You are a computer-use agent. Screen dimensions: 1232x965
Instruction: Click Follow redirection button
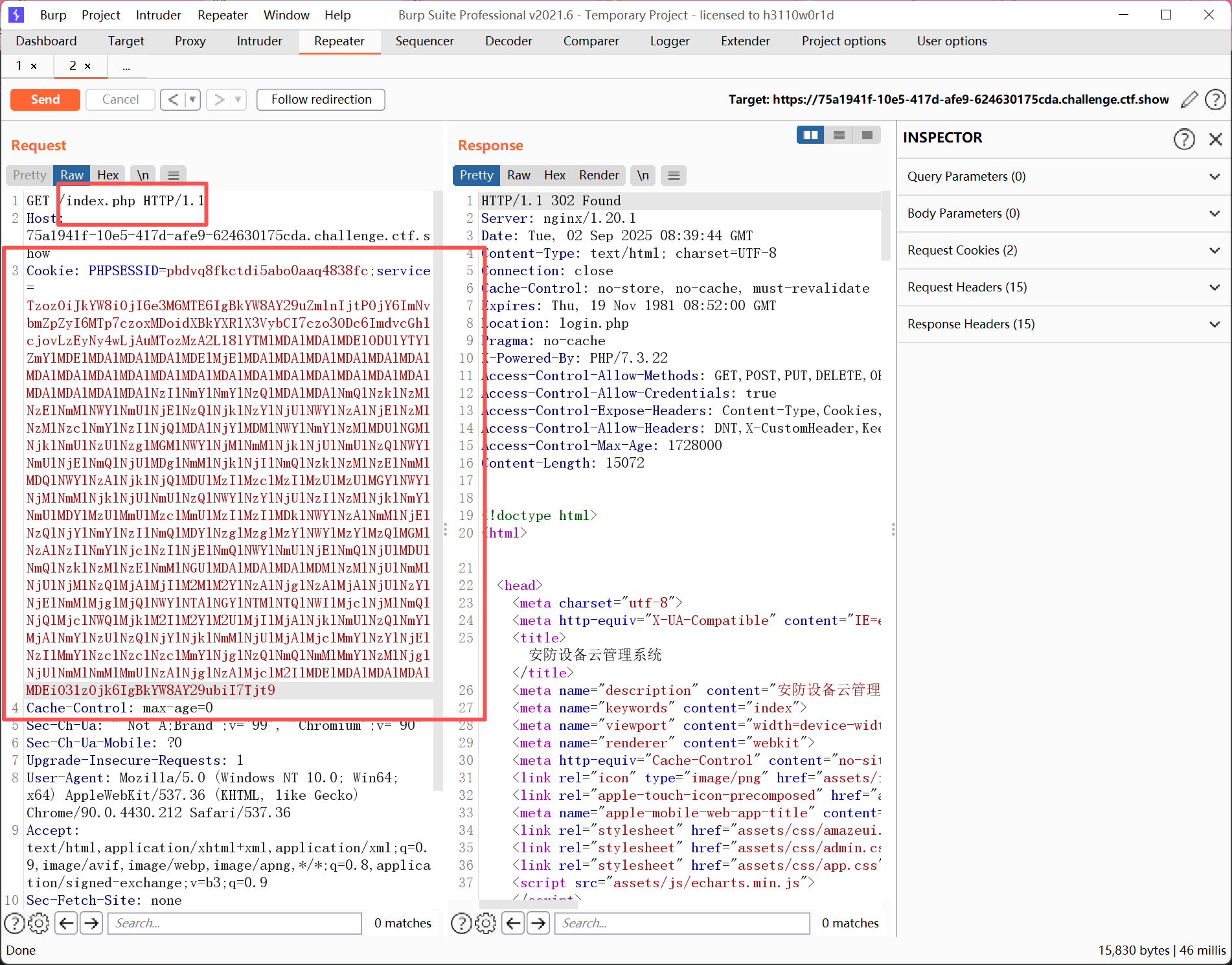point(321,100)
